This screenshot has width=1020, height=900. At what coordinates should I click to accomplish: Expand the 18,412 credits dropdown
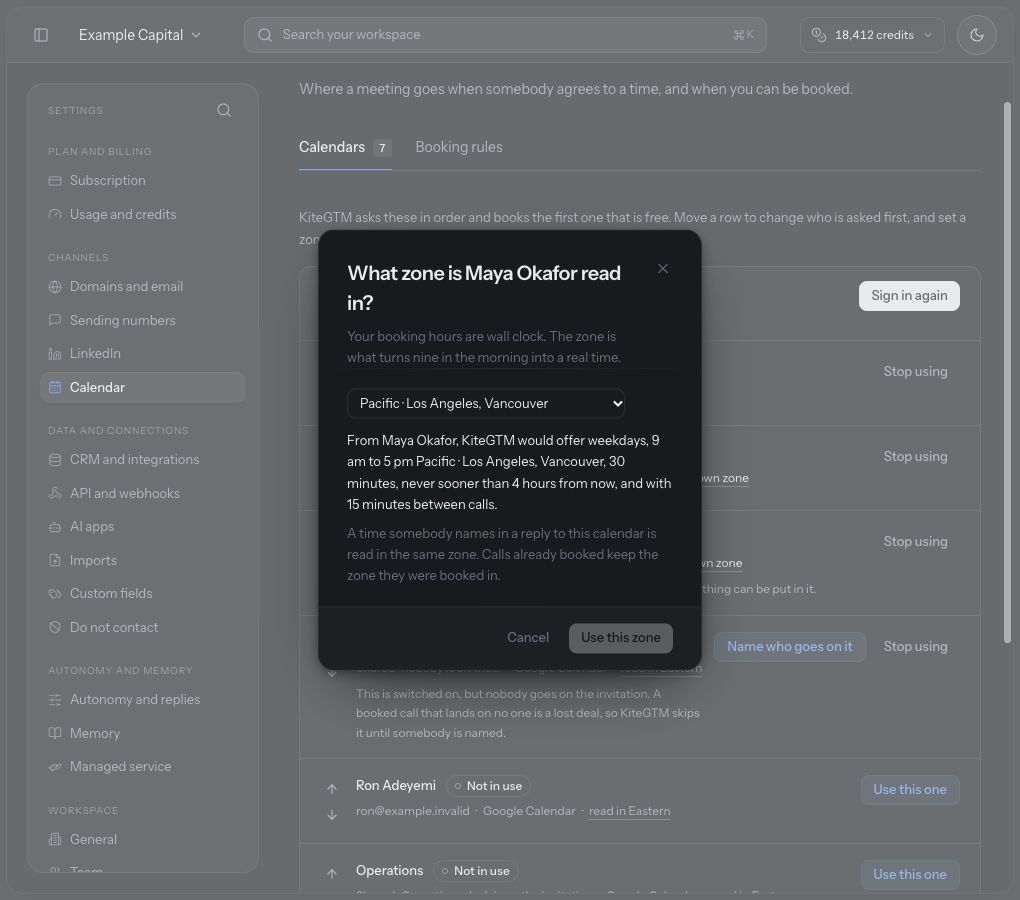pos(872,35)
